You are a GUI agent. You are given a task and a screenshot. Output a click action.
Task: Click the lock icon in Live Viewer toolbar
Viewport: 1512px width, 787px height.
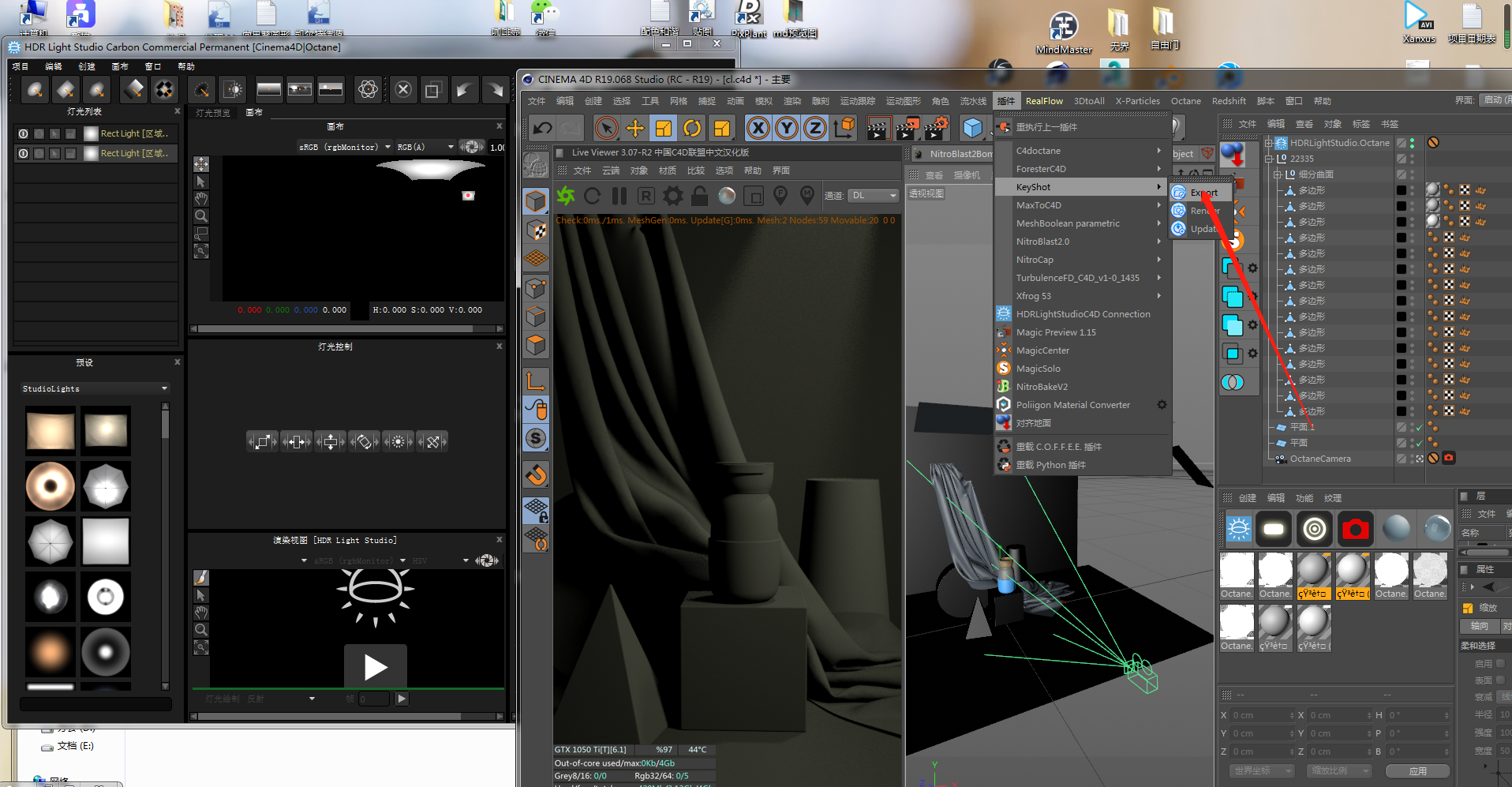699,196
